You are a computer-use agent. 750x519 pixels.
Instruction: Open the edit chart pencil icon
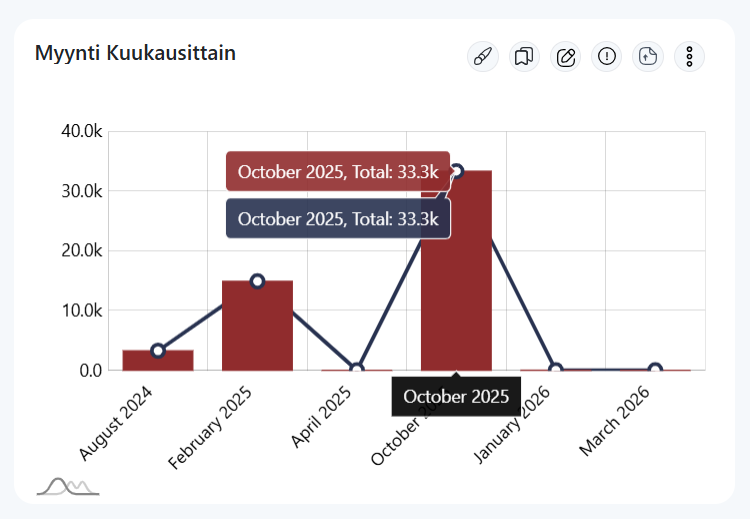click(566, 57)
